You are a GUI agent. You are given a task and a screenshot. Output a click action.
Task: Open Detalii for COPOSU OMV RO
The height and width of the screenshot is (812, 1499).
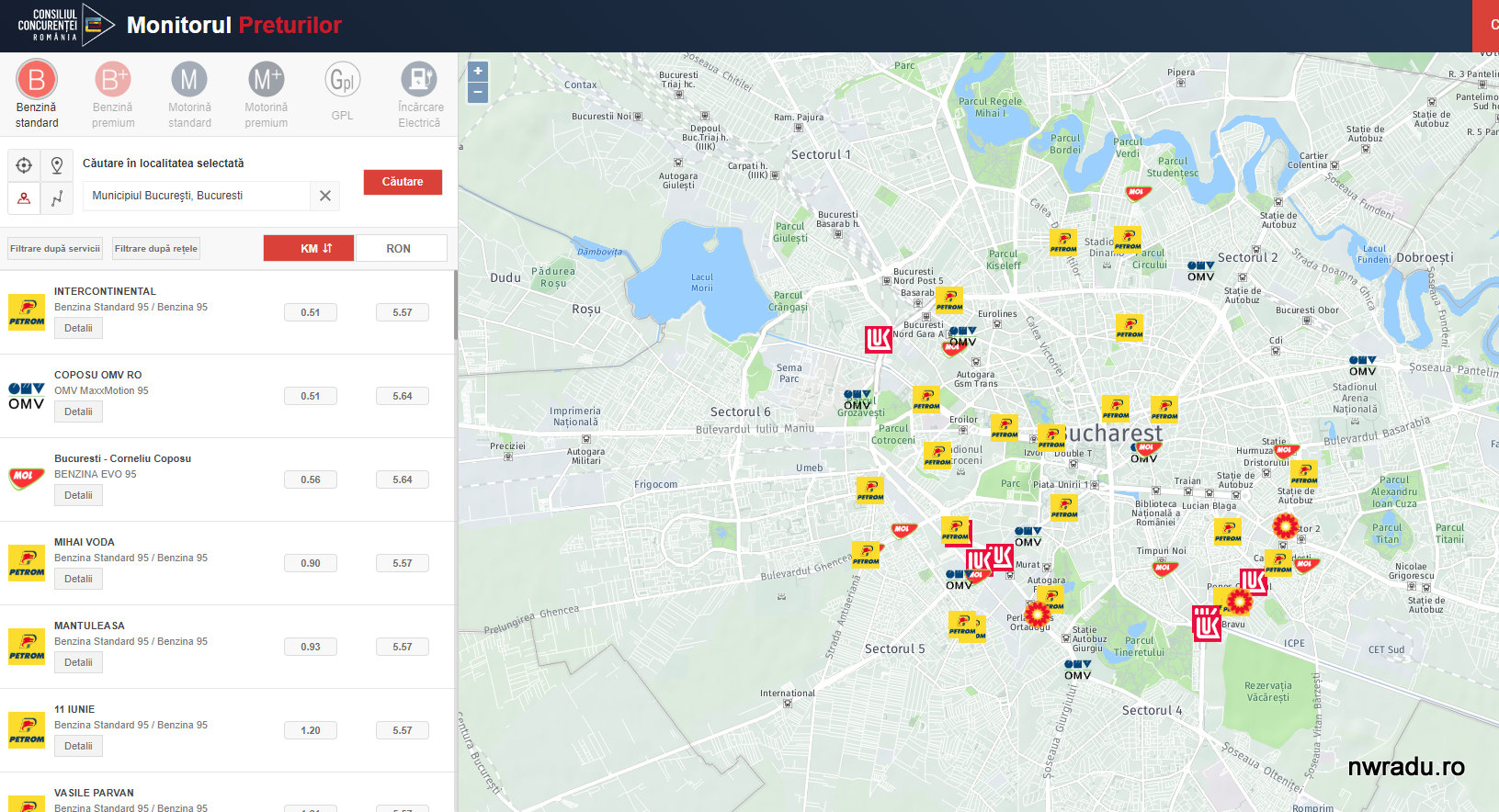coord(78,412)
